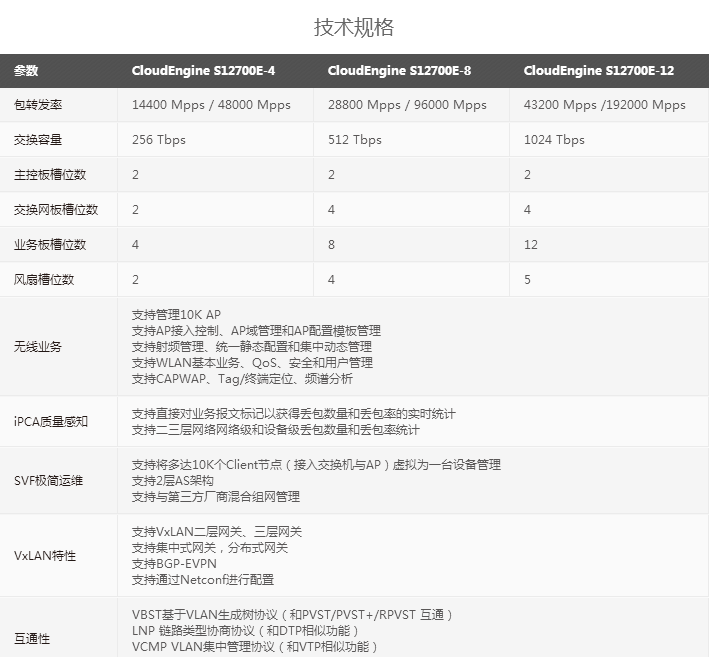This screenshot has width=711, height=657.
Task: Click the 43200 Mpps /192000 Mpps cell
Action: [604, 105]
